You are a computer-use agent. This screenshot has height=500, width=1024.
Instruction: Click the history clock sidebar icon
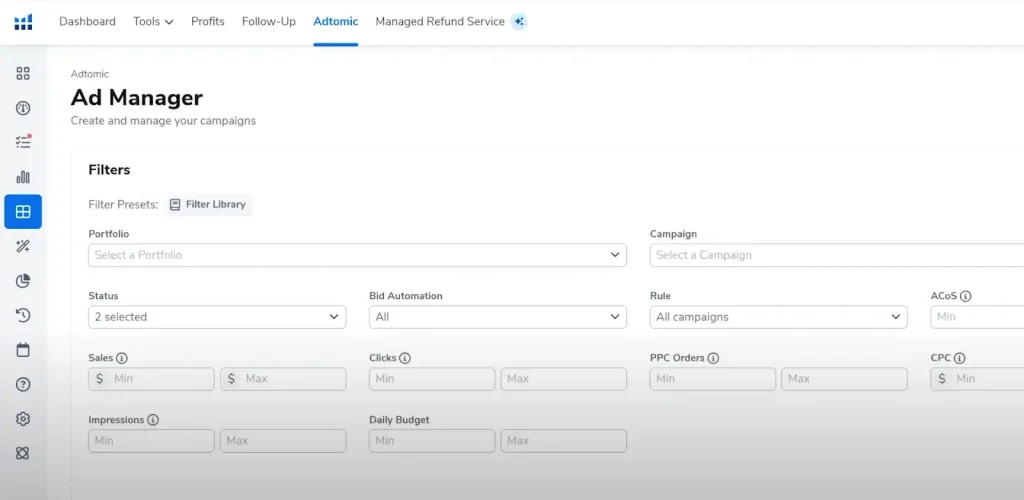pyautogui.click(x=23, y=315)
